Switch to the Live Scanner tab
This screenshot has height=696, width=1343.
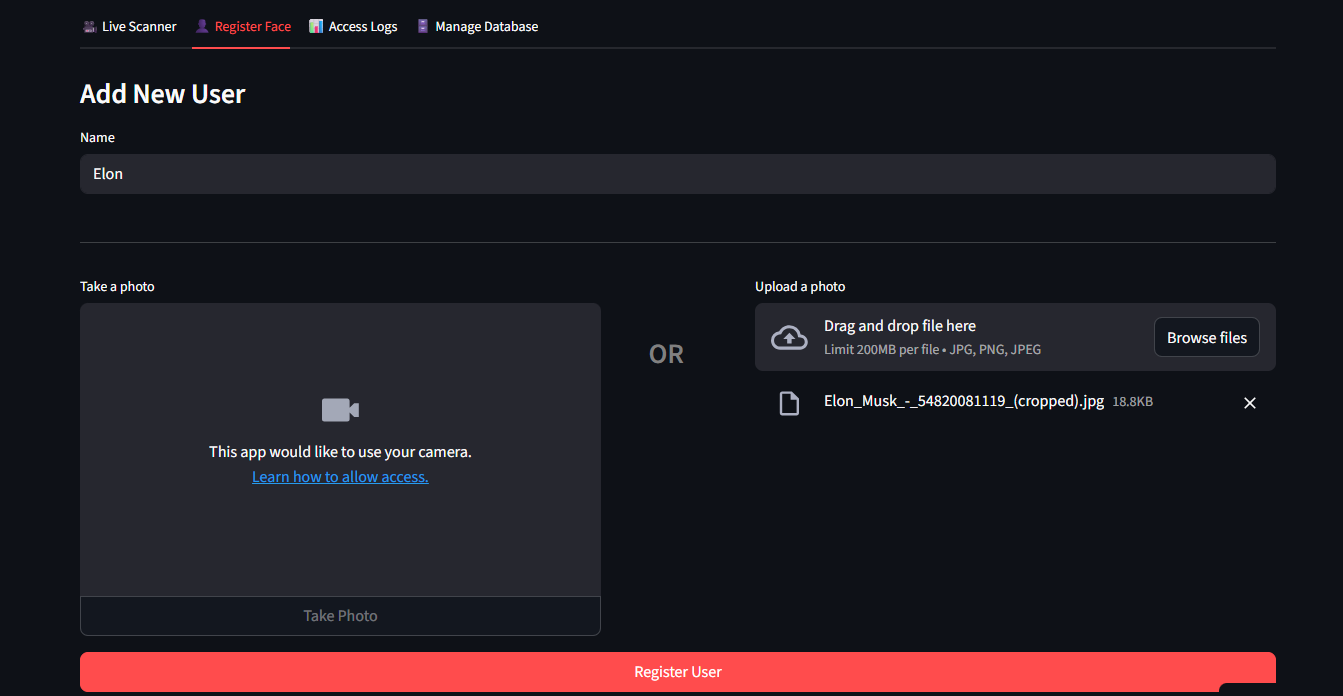[x=130, y=27]
